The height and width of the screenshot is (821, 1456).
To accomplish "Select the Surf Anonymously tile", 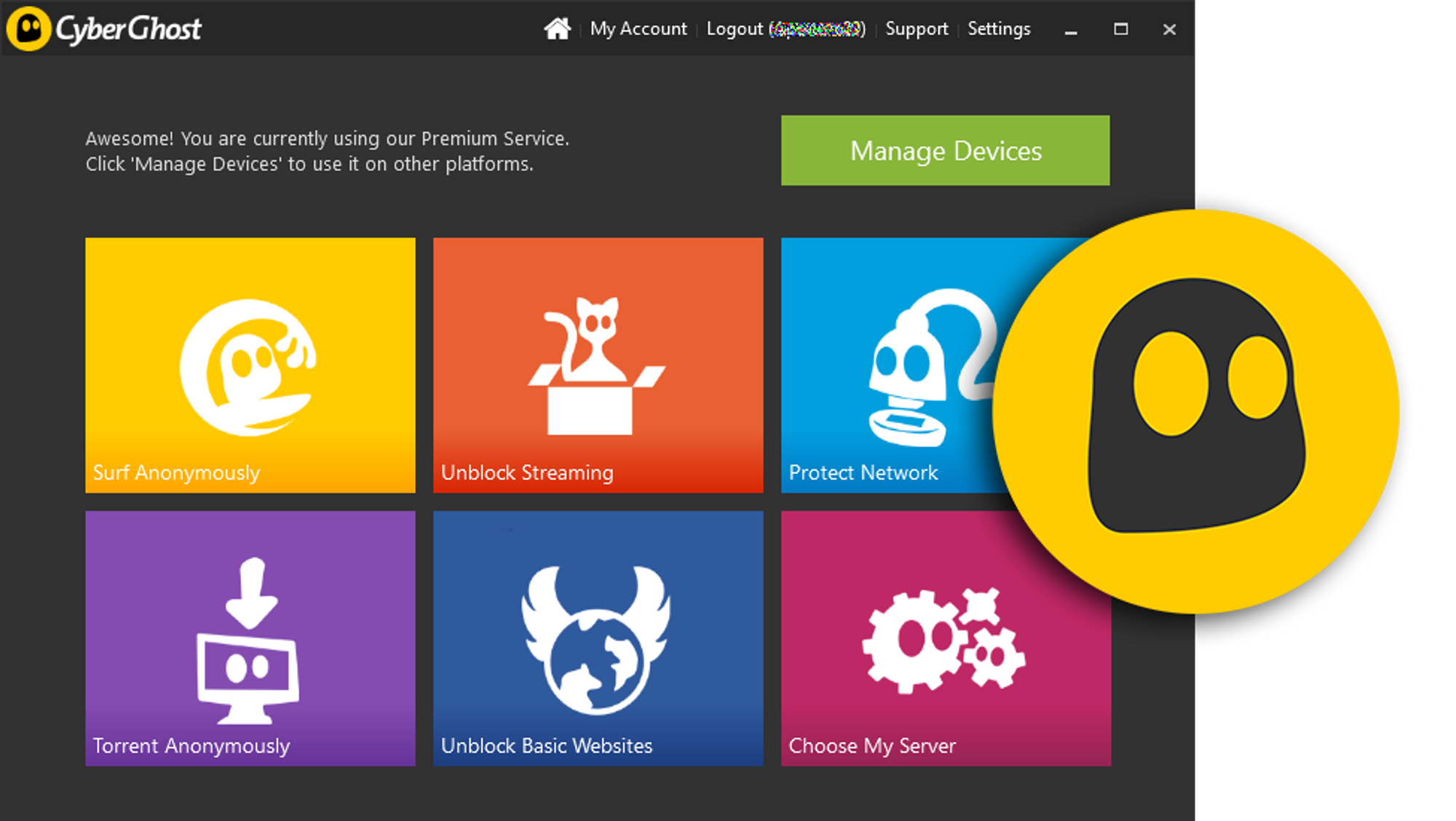I will pos(250,365).
